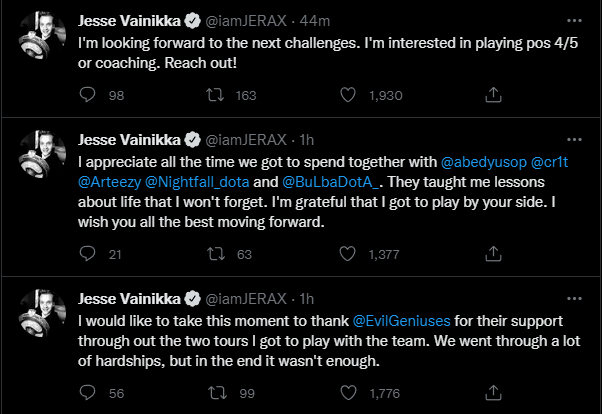602x414 pixels.
Task: Share the tweet mentioning @abedyusop
Action: point(492,254)
